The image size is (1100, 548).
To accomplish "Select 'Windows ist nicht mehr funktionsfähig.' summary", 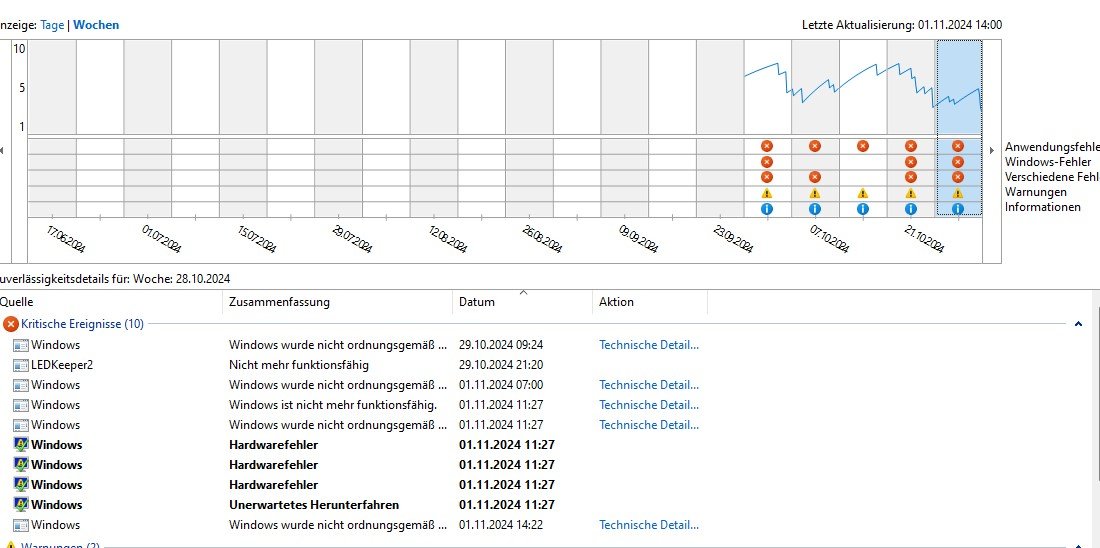I will [333, 405].
